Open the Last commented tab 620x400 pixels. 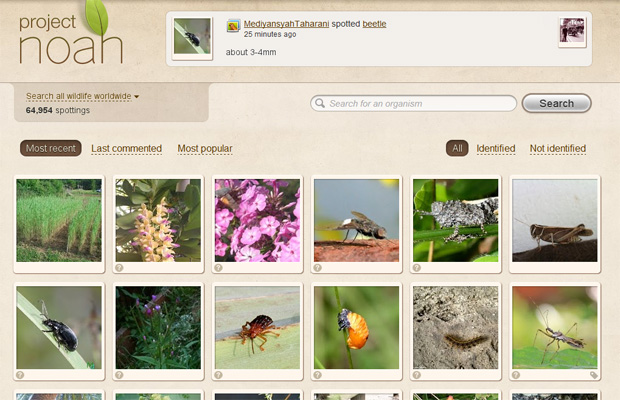tap(126, 149)
